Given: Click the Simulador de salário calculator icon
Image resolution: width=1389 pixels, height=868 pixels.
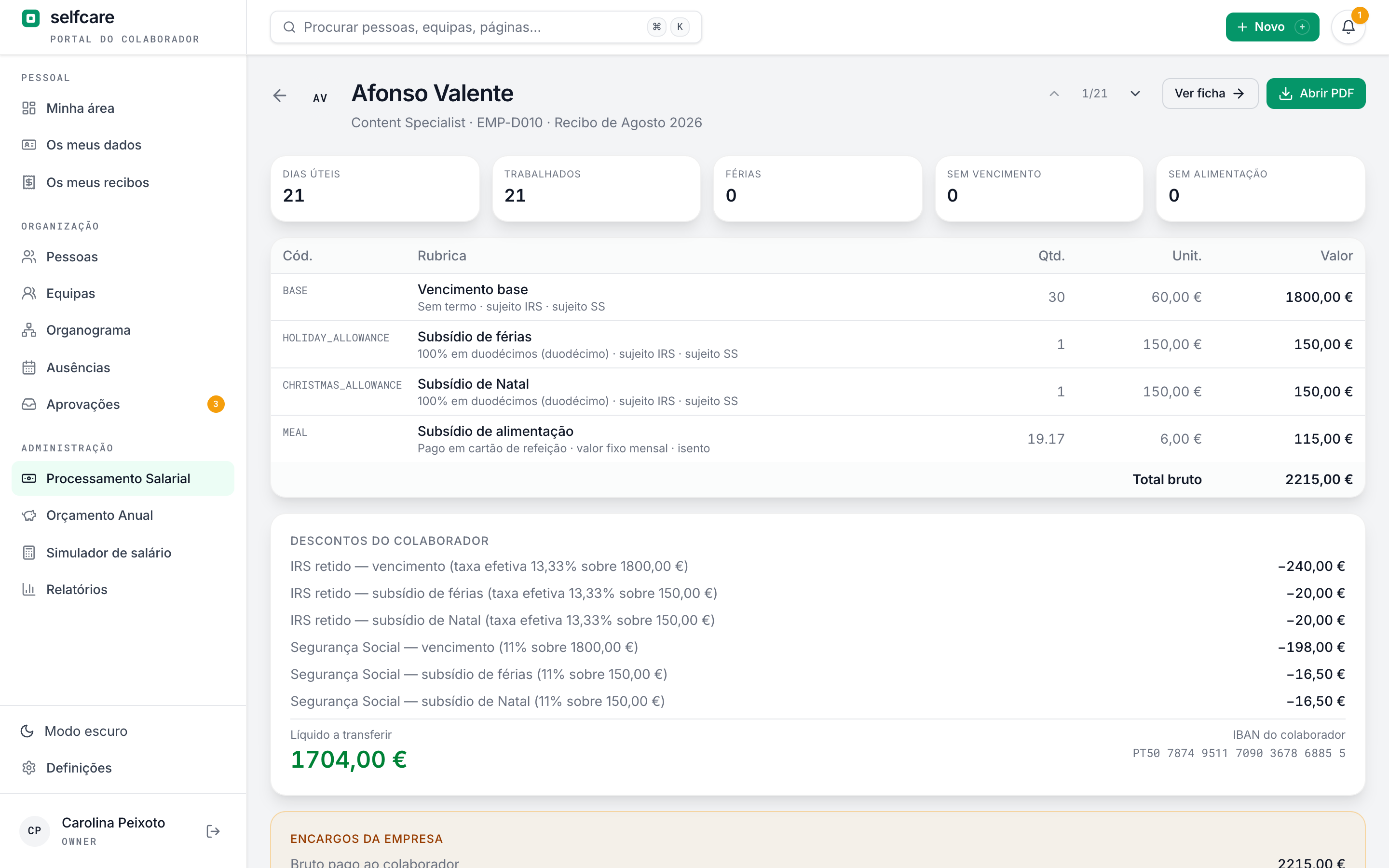Looking at the screenshot, I should (29, 552).
